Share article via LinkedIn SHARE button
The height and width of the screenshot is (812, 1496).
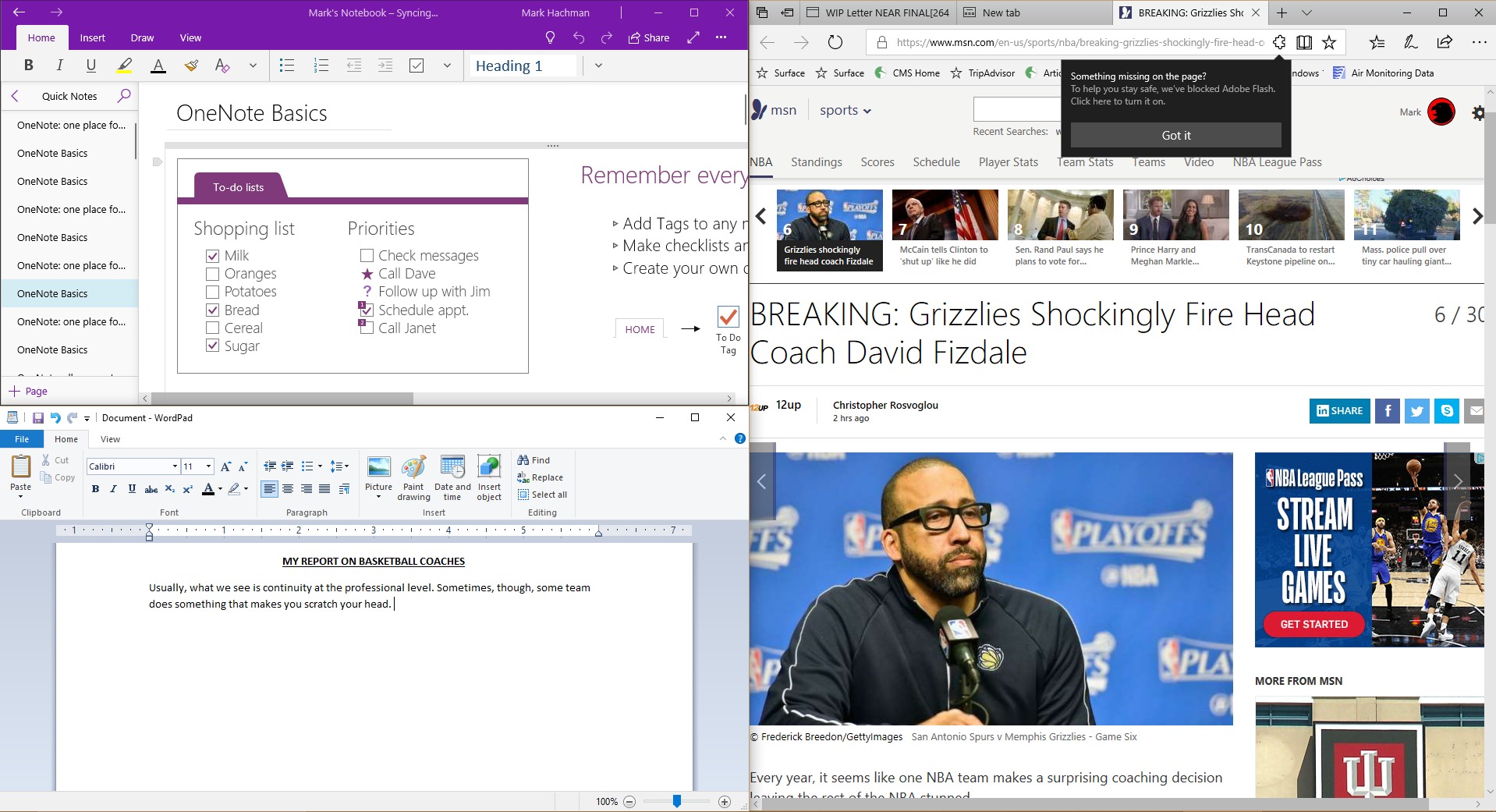click(x=1339, y=410)
